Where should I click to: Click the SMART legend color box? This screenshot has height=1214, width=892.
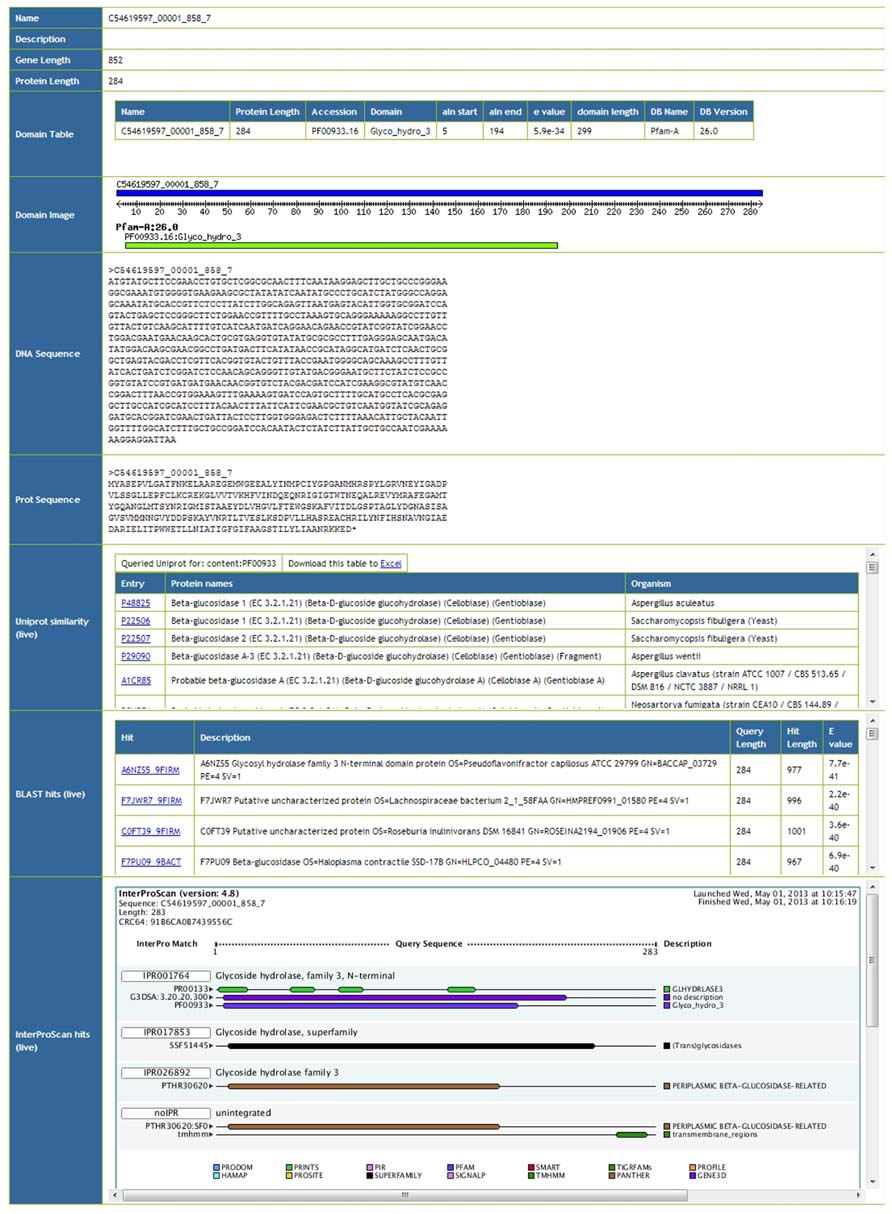coord(529,1167)
